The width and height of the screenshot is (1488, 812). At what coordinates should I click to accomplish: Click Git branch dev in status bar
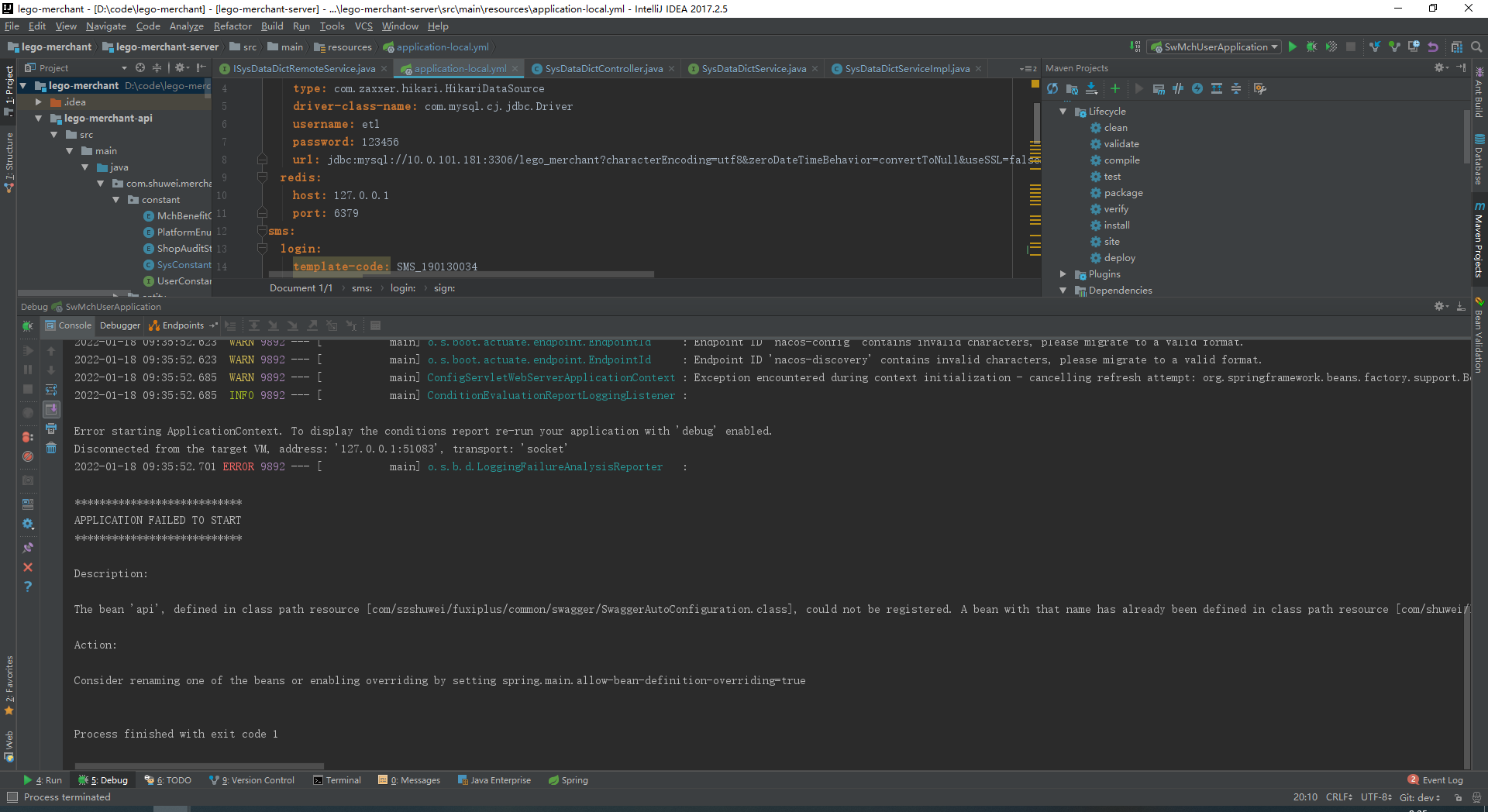point(1420,797)
